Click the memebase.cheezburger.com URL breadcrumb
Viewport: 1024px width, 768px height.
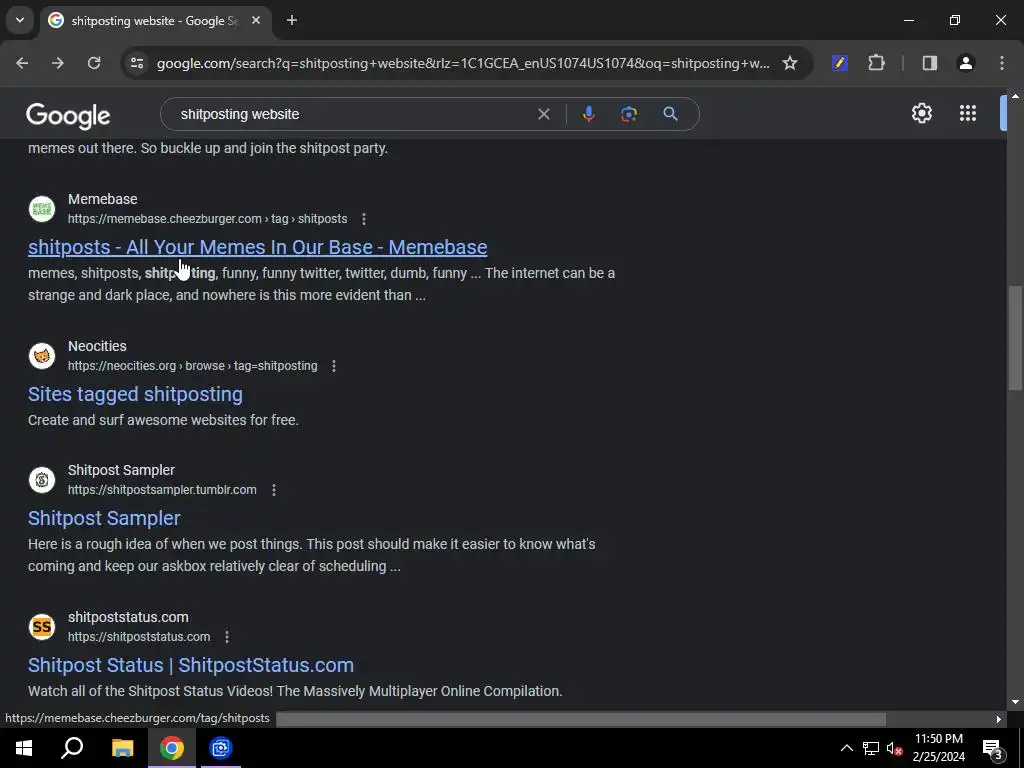[208, 219]
